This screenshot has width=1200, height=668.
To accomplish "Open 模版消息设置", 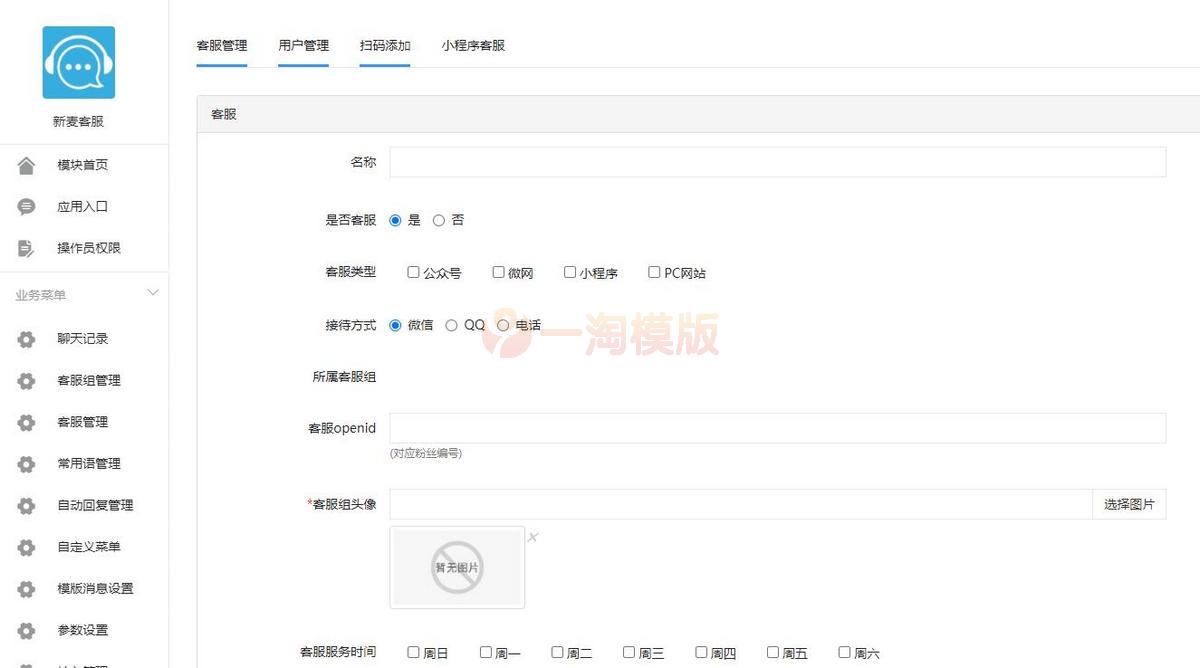I will pos(94,589).
